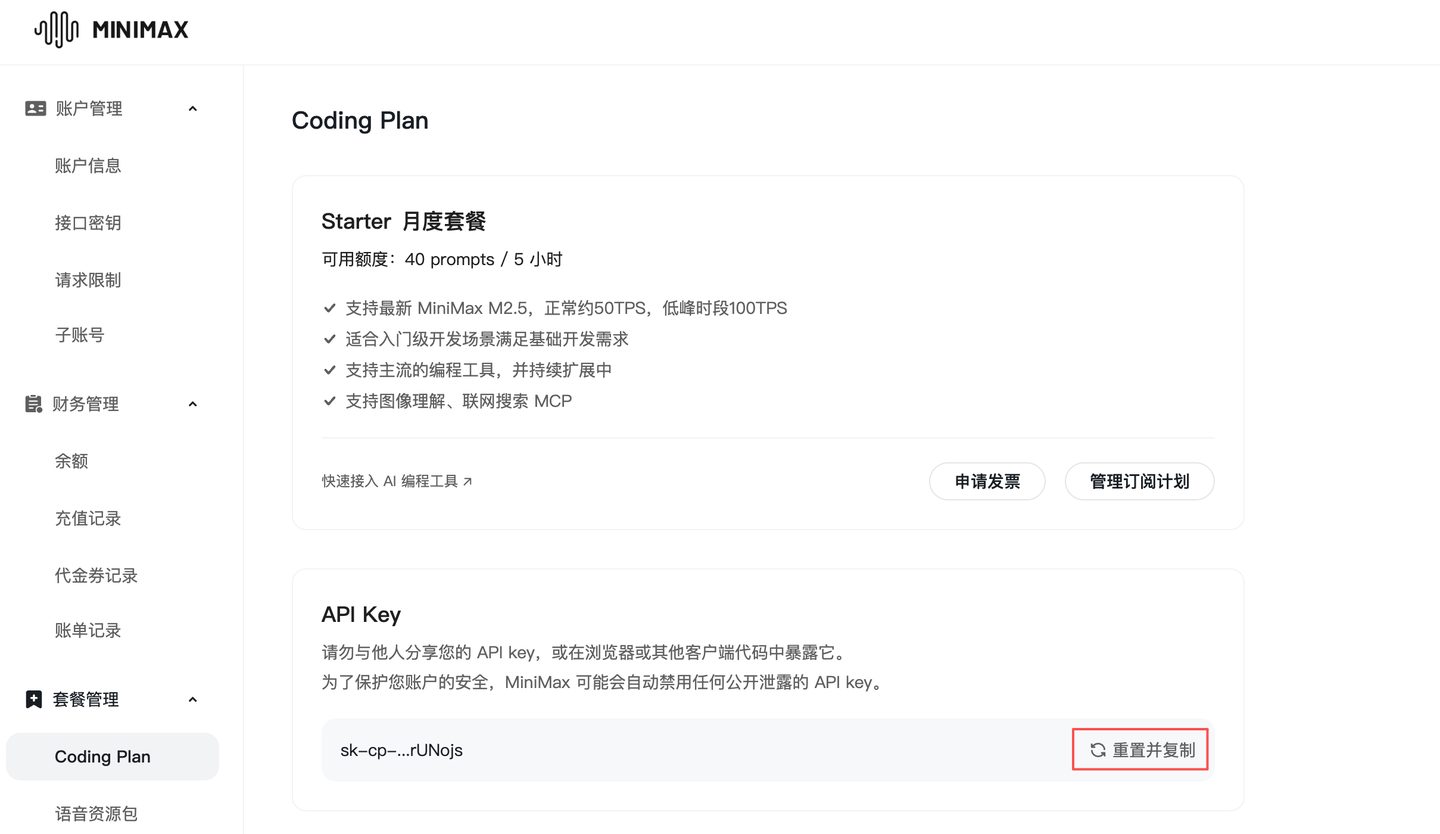
Task: Open the 语音资源包 page
Action: pos(95,813)
